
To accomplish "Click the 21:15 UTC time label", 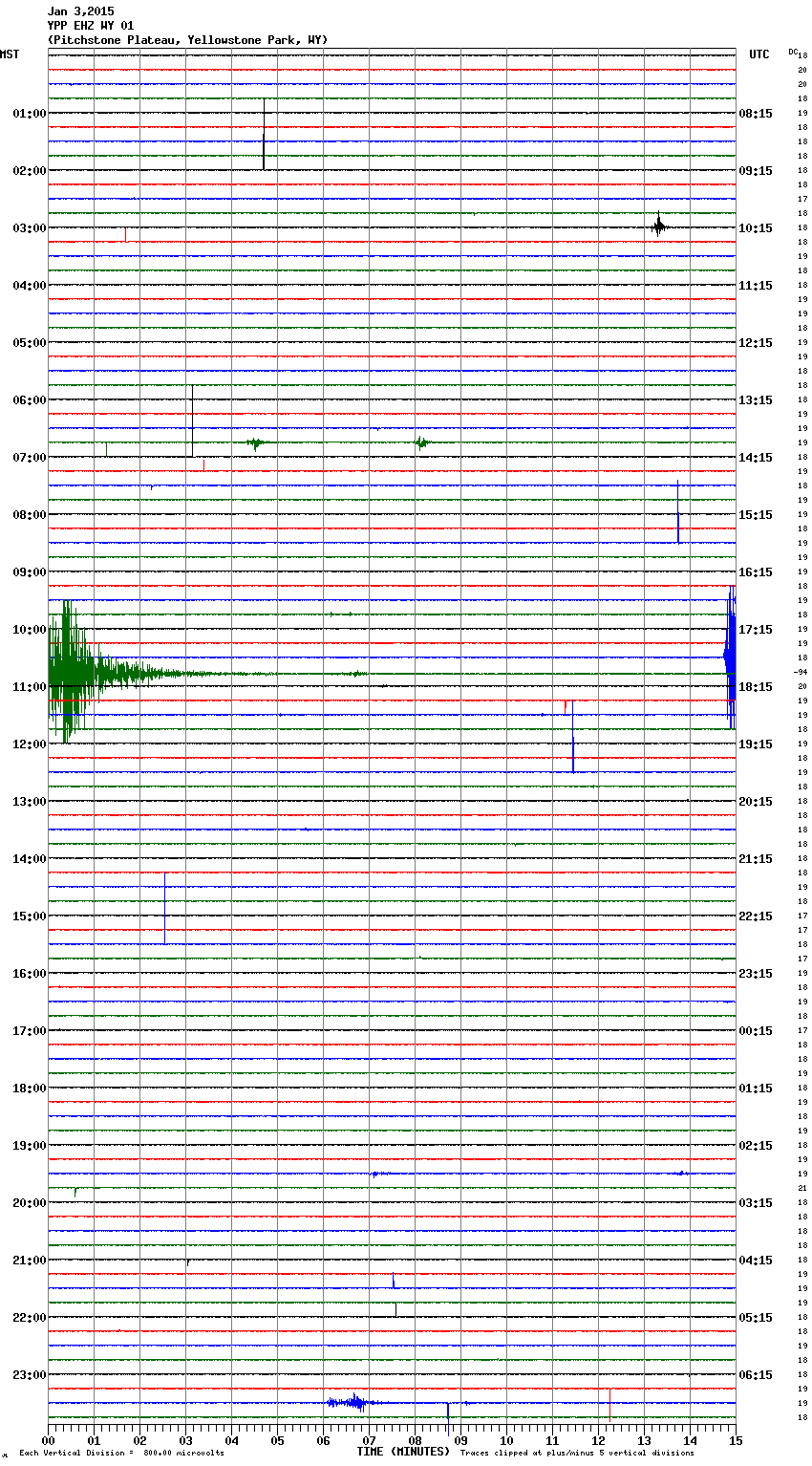I will point(756,859).
